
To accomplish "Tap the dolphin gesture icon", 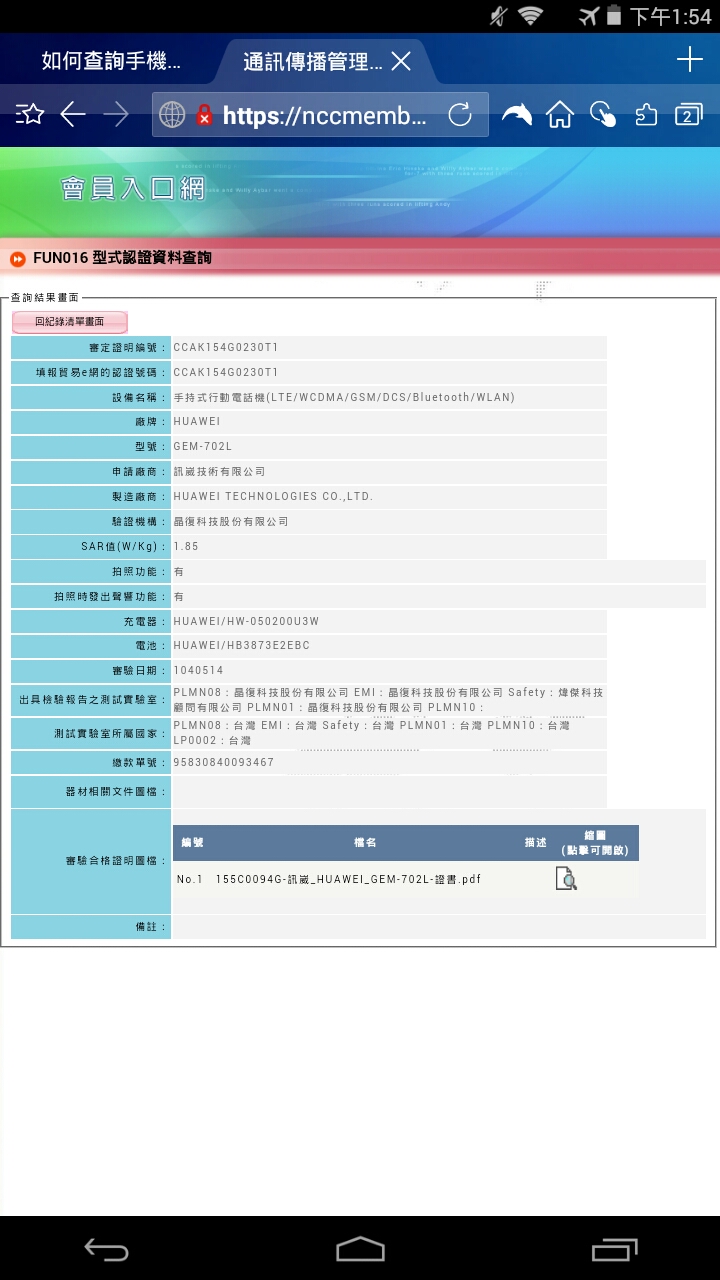I will [516, 115].
